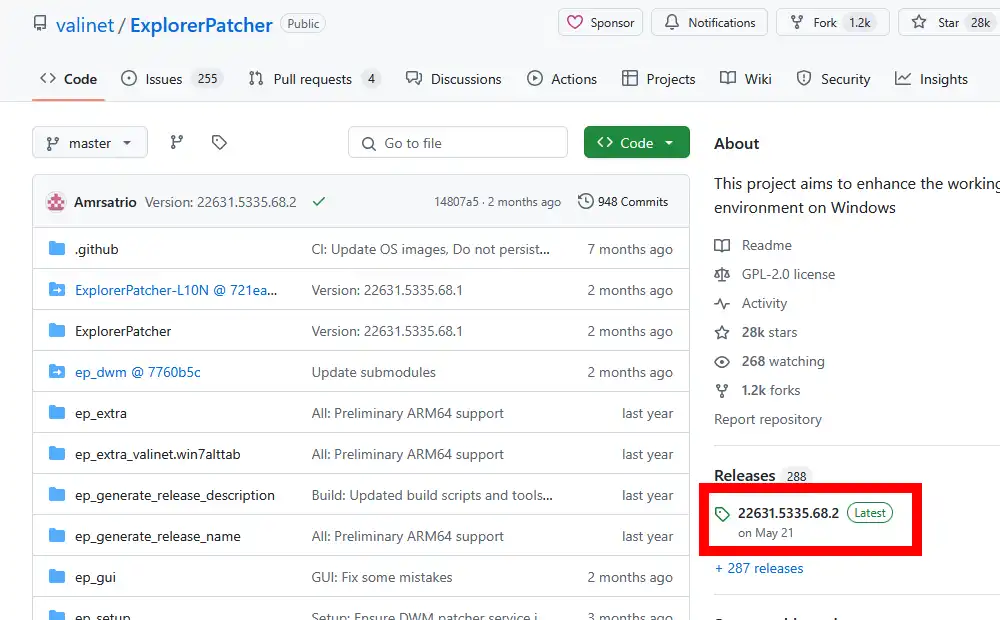Click the ep_dwm submodule icon
The image size is (1000, 620).
point(57,371)
